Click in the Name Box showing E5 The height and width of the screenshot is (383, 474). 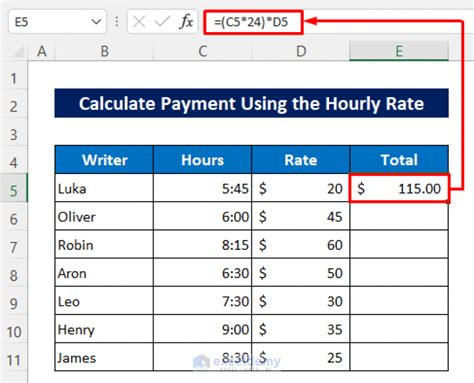(50, 22)
